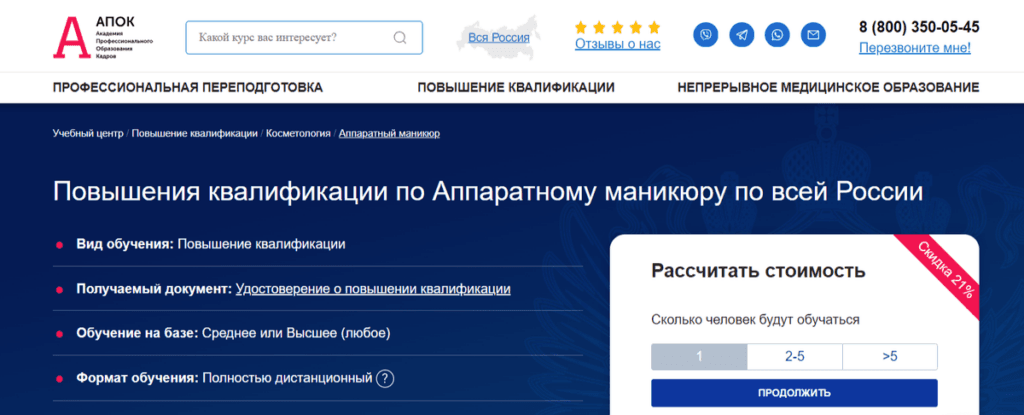Open the Telegram contact icon

pyautogui.click(x=741, y=36)
